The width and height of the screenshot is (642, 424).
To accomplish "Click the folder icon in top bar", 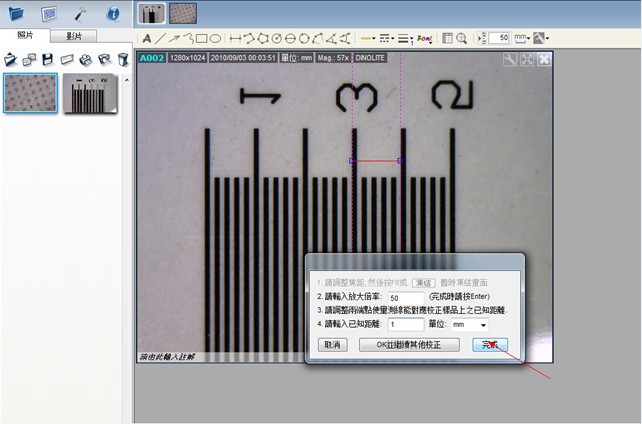I will (x=17, y=13).
